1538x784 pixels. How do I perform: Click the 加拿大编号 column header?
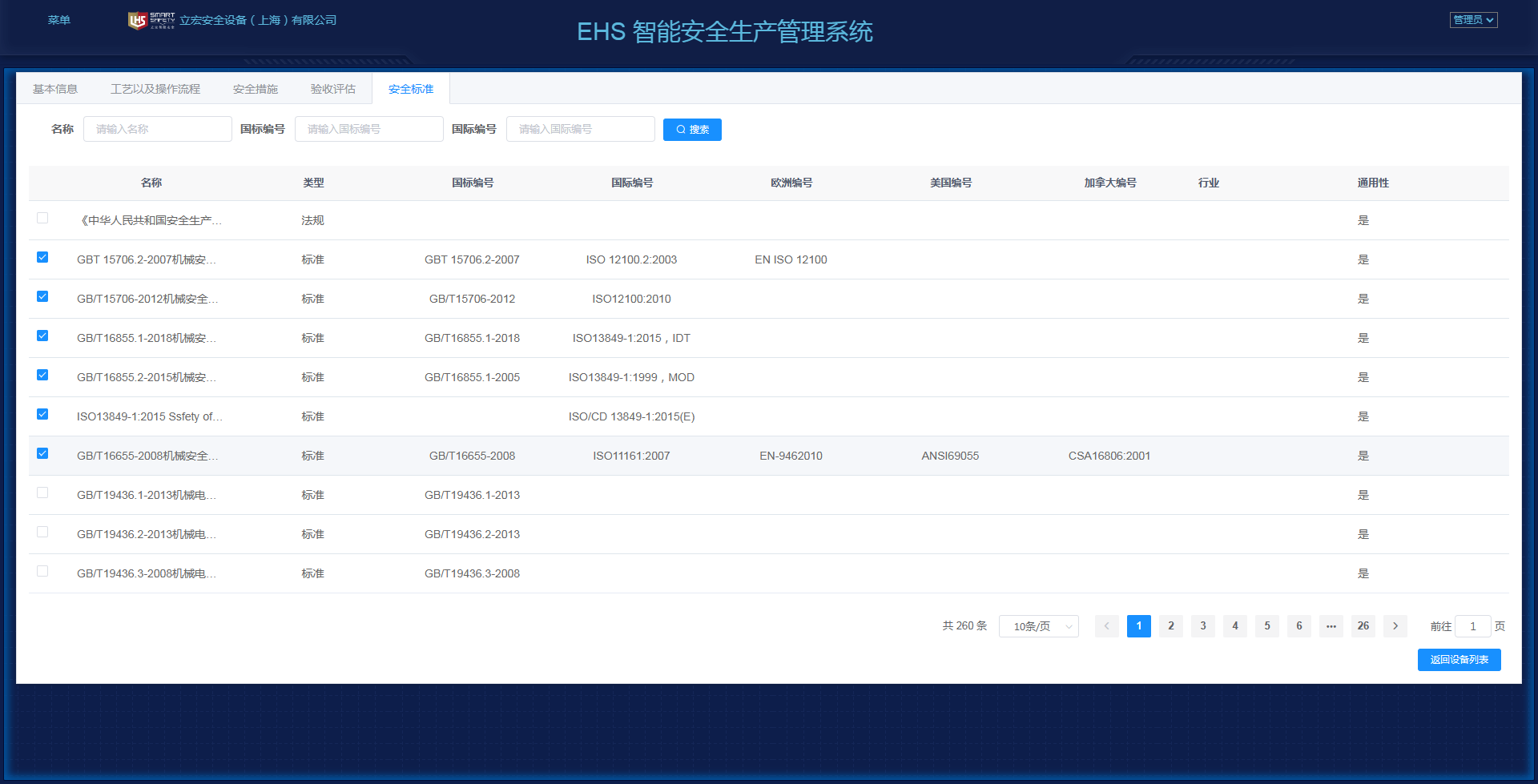coord(1110,183)
